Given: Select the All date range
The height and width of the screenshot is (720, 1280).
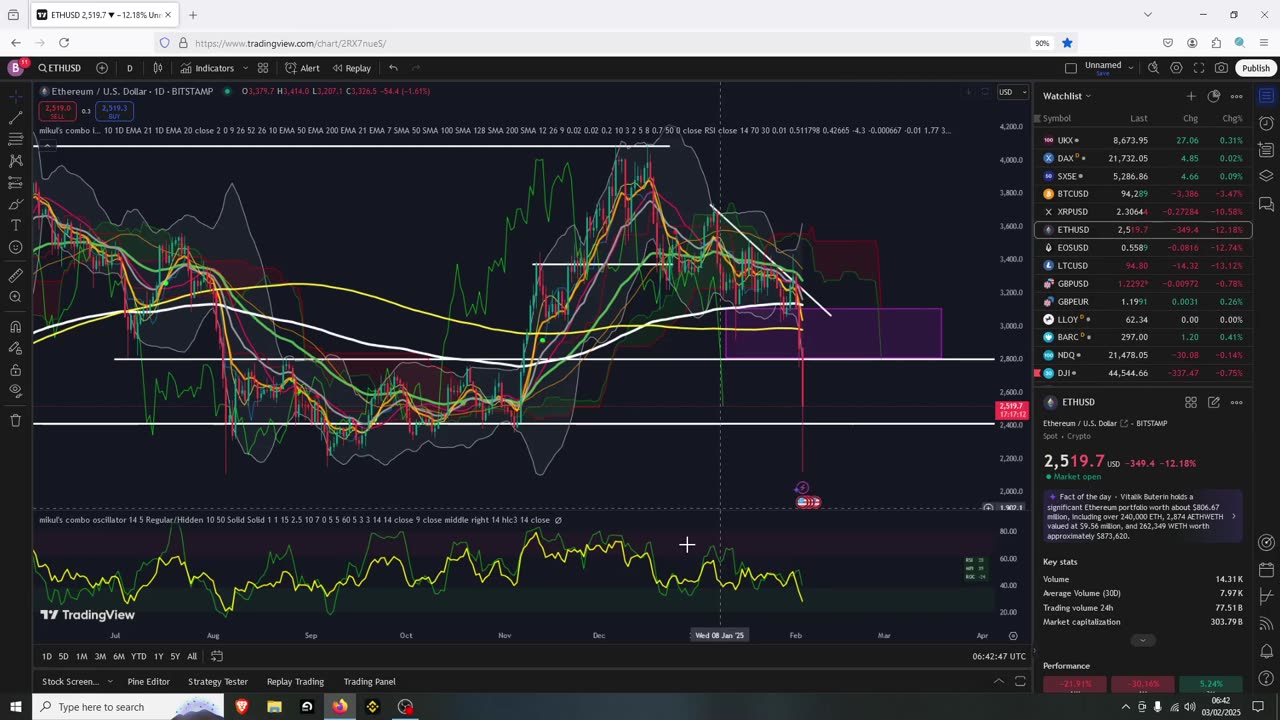Looking at the screenshot, I should 192,656.
